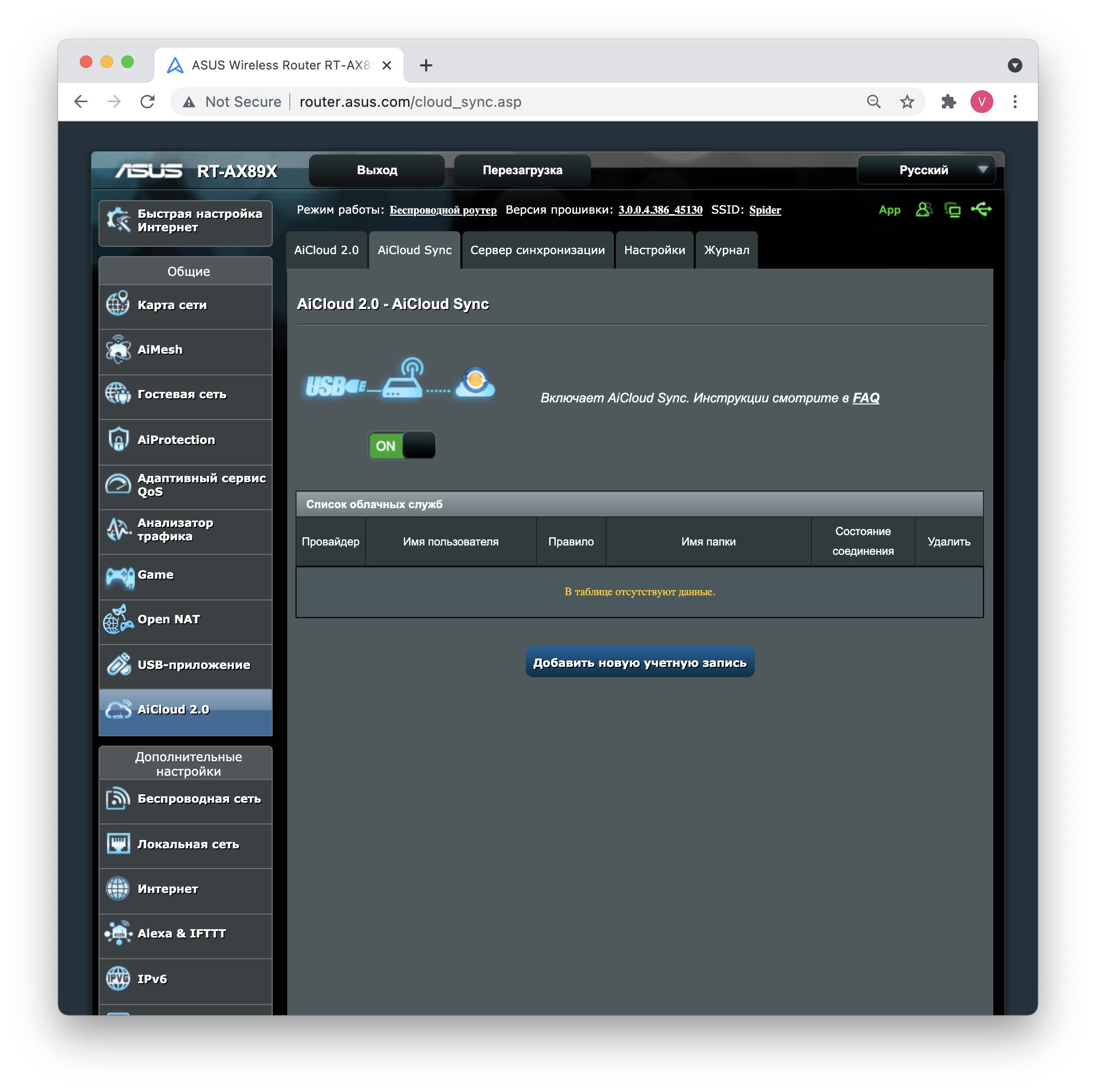
Task: Click the Выход logout button
Action: [x=377, y=170]
